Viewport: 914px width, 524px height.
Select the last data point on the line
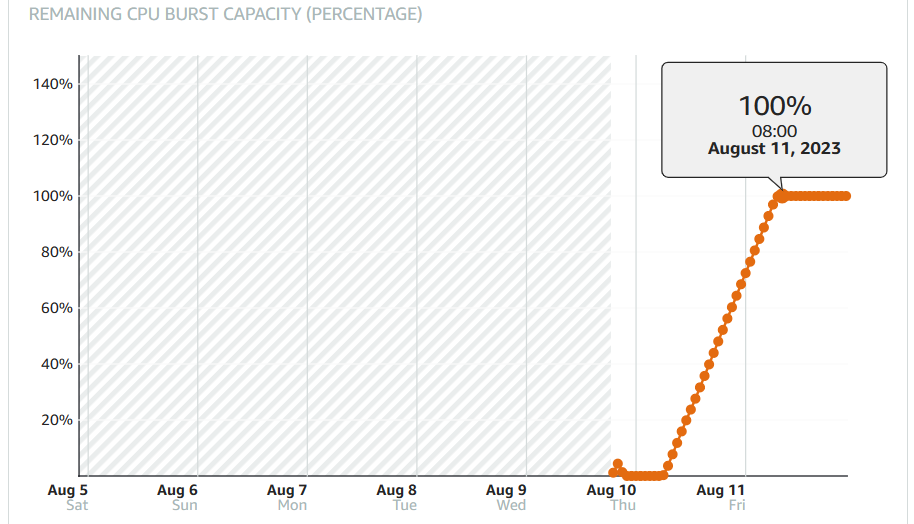[846, 196]
